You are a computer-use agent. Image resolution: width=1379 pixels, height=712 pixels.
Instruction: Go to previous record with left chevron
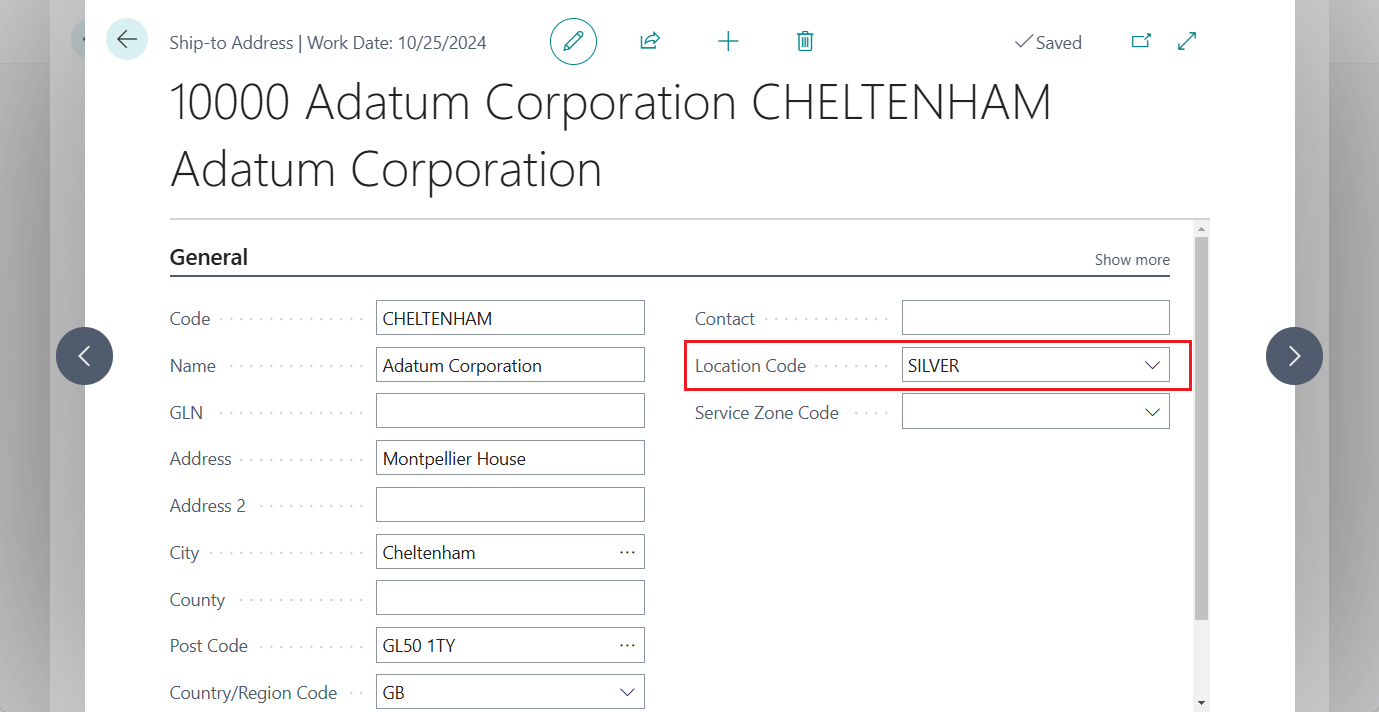[85, 355]
